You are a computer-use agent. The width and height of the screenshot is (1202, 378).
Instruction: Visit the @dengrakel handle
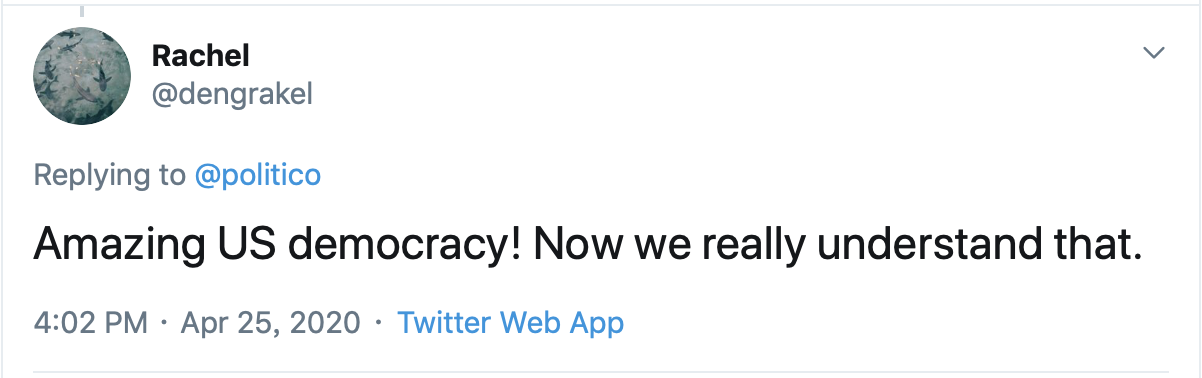(x=232, y=96)
